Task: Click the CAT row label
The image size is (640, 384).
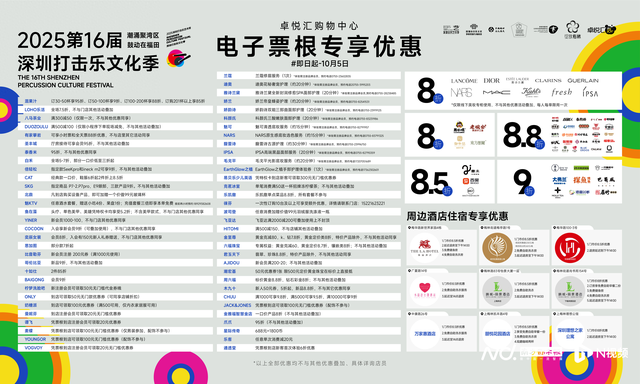Action: click(x=28, y=178)
